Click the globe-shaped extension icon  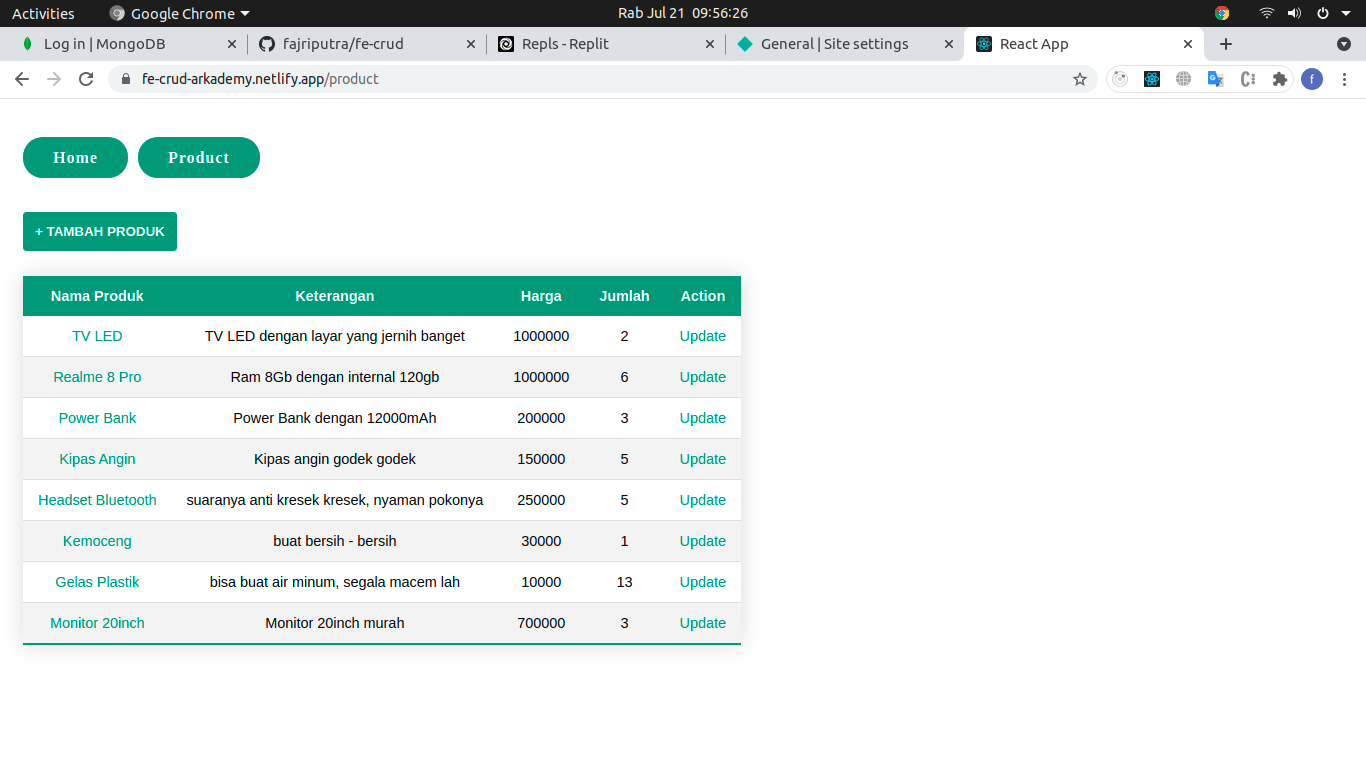[1184, 78]
